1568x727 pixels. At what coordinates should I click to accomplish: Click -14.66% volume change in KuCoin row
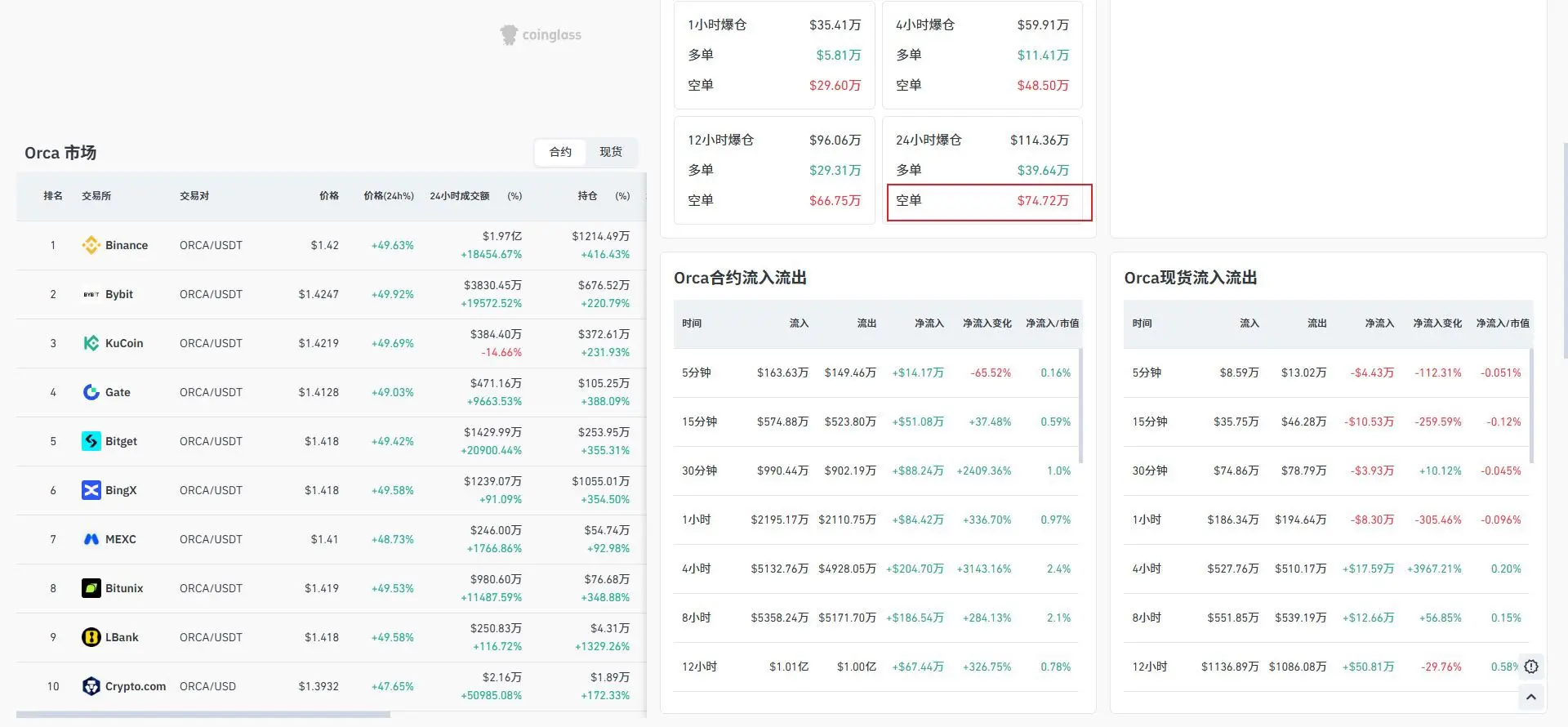[x=501, y=352]
